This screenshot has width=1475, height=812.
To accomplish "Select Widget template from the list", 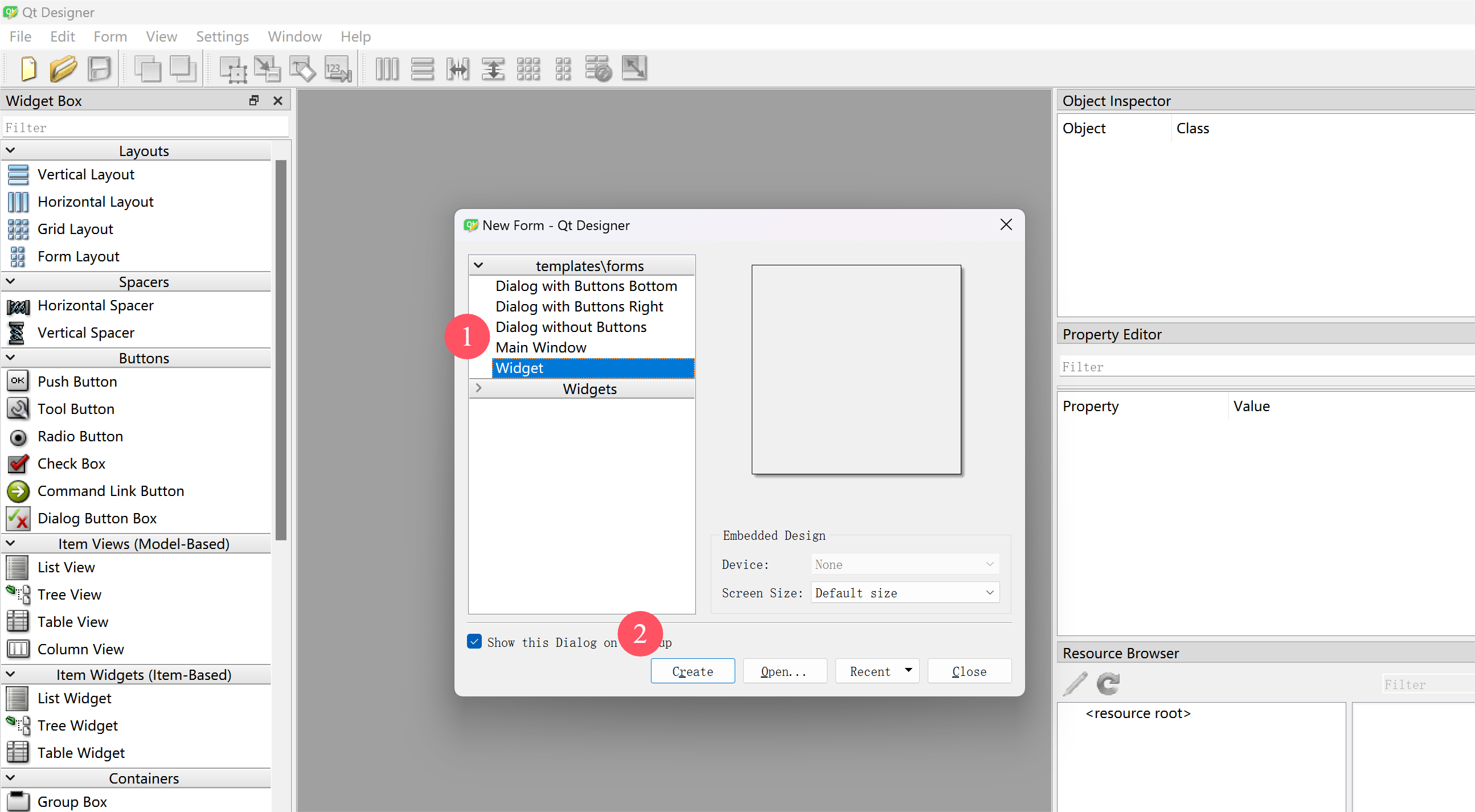I will coord(590,368).
